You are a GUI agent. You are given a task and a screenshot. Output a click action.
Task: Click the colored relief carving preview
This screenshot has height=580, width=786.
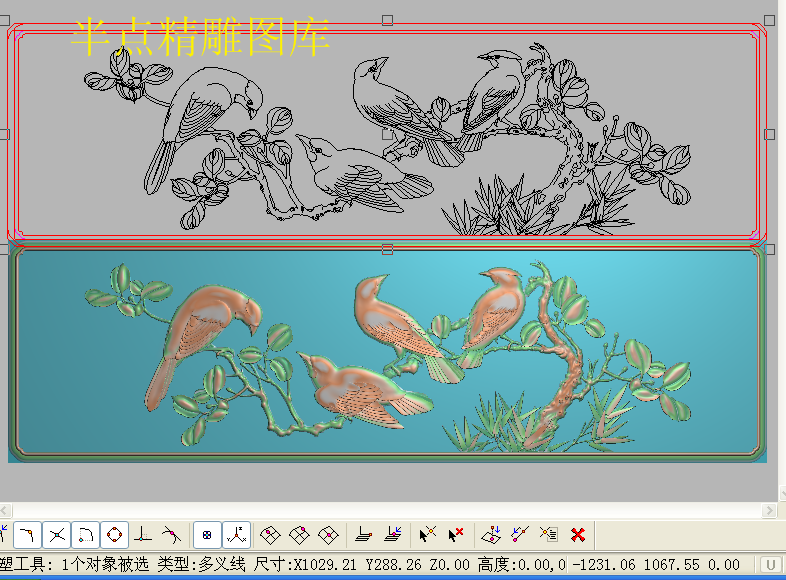[x=387, y=352]
